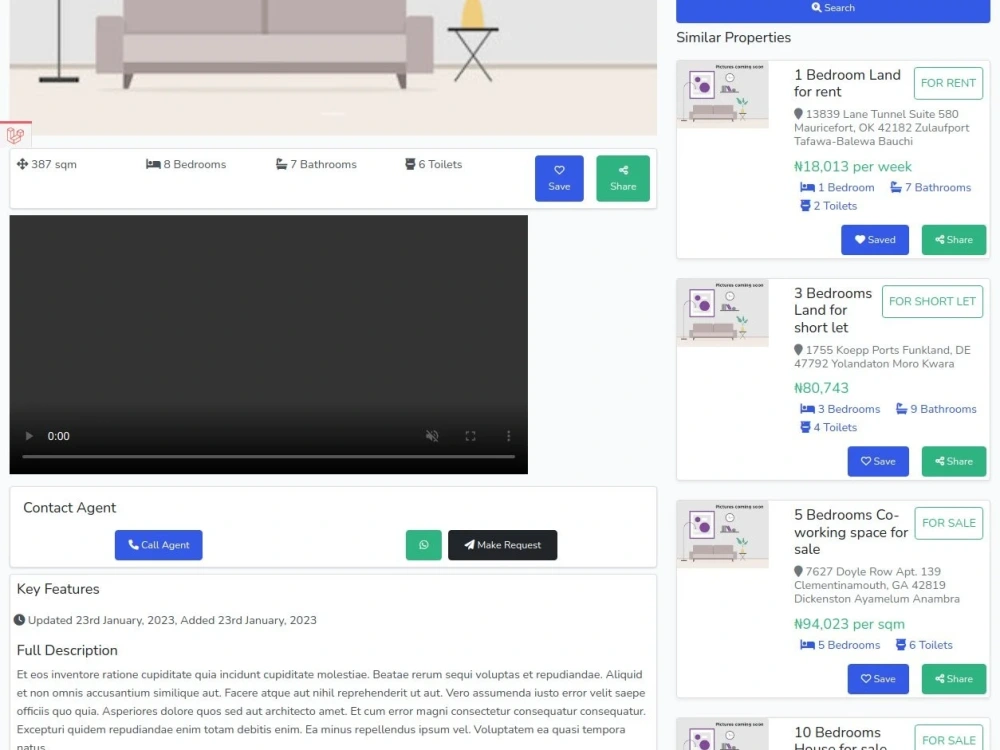Click the 7627 Doyle Row address
1000x750 pixels.
coord(877,585)
